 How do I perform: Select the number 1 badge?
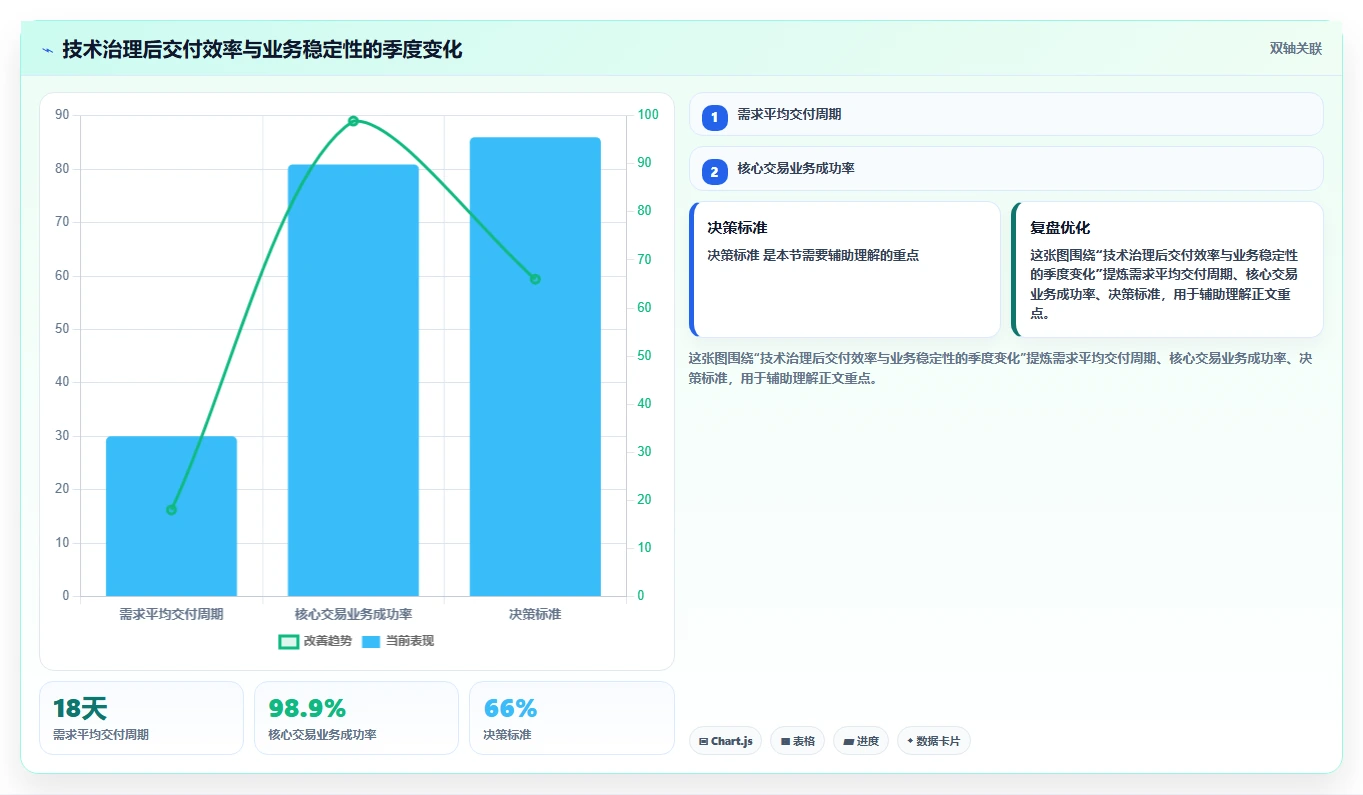[x=714, y=118]
